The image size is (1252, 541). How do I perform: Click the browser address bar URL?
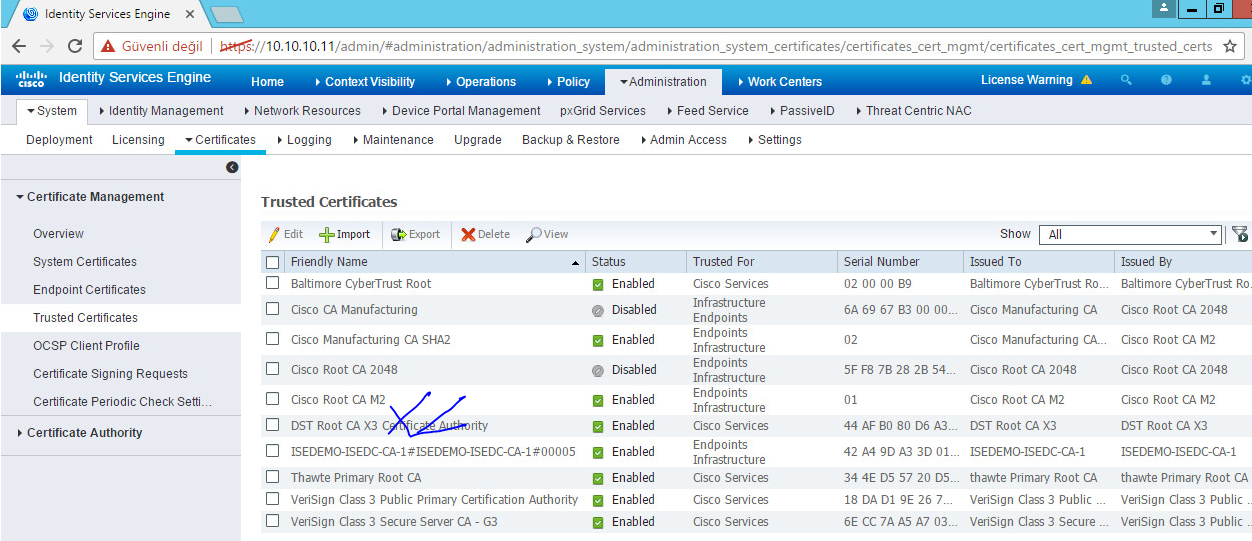pyautogui.click(x=715, y=46)
